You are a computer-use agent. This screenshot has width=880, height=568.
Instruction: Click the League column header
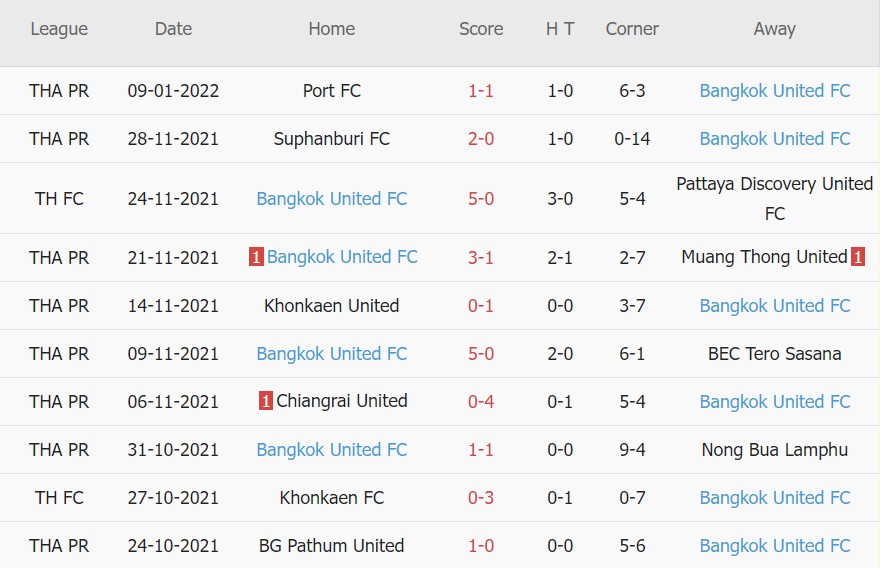tap(59, 29)
